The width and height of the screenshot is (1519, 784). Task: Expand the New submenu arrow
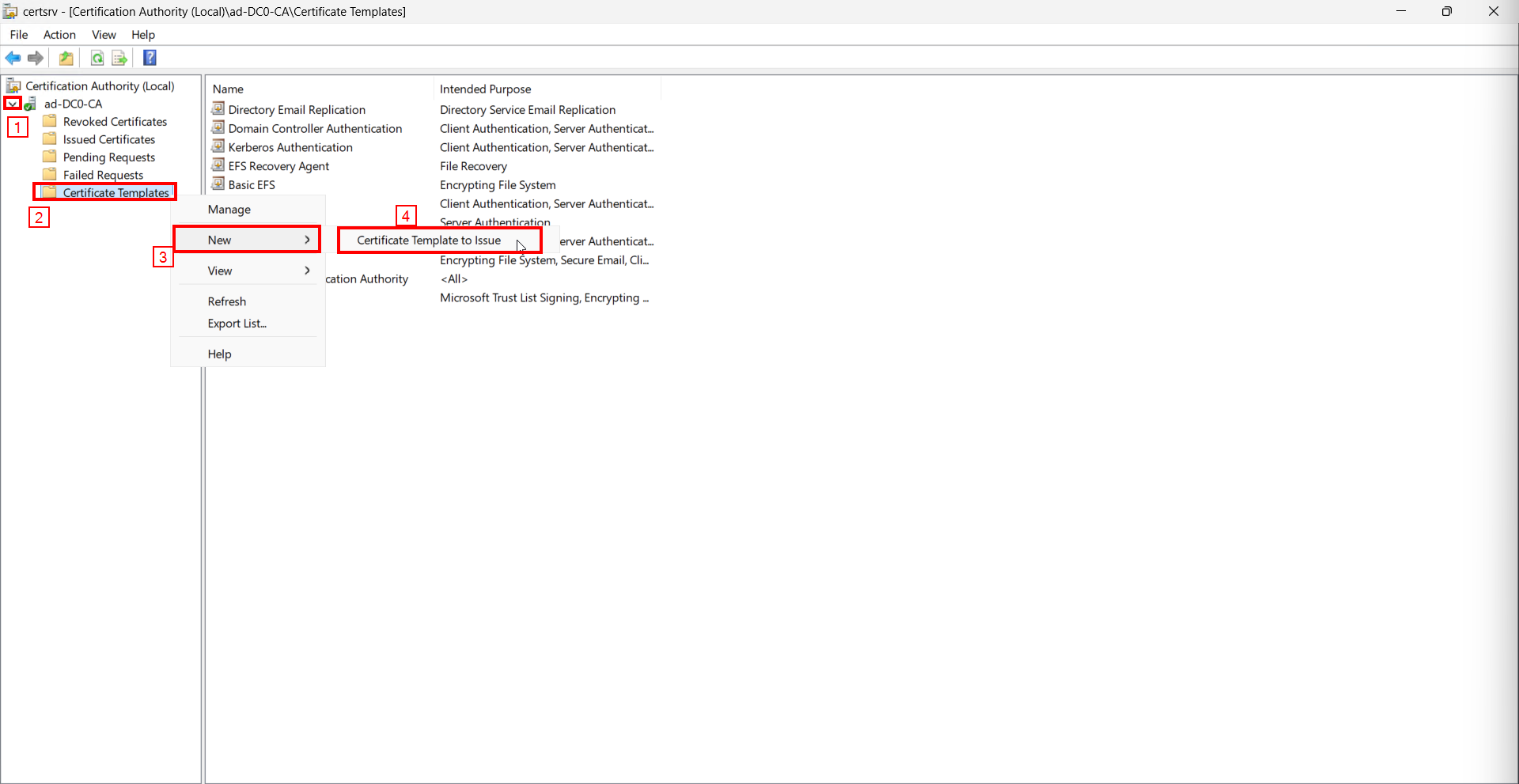click(308, 240)
